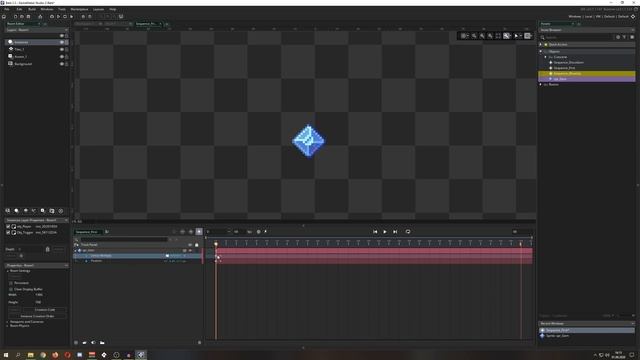Play the sequence with the play button
Screen dimensions: 640x360
[385, 231]
